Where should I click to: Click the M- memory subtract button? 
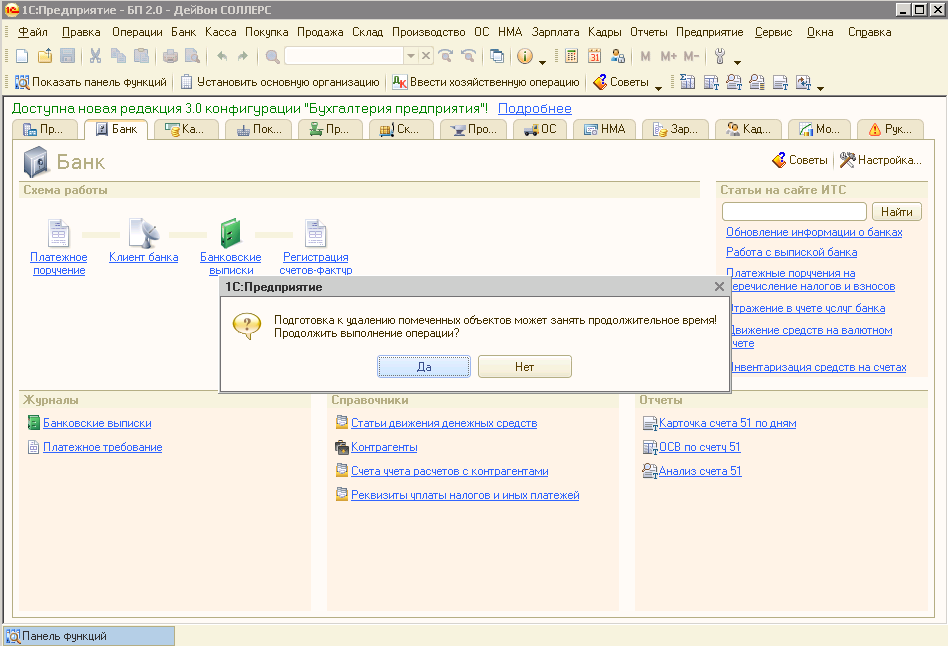click(x=691, y=56)
